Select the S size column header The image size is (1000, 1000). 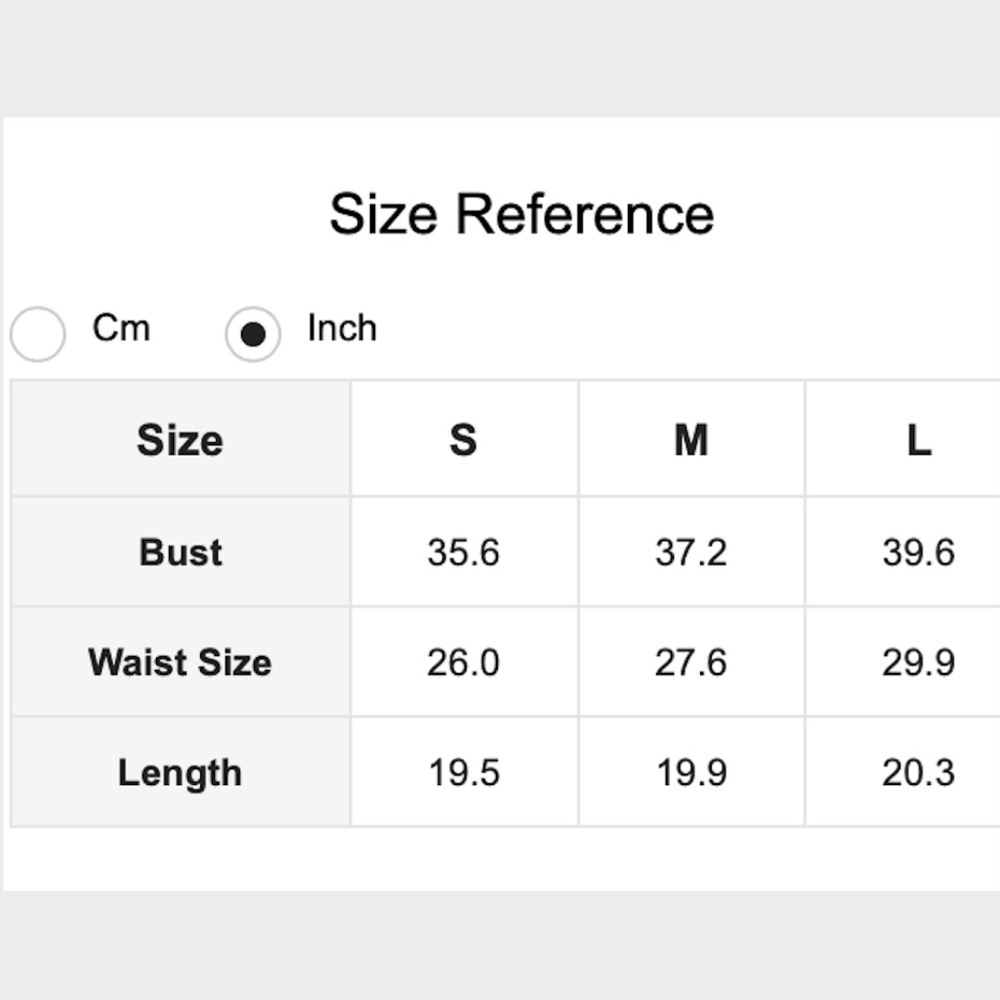tap(463, 440)
